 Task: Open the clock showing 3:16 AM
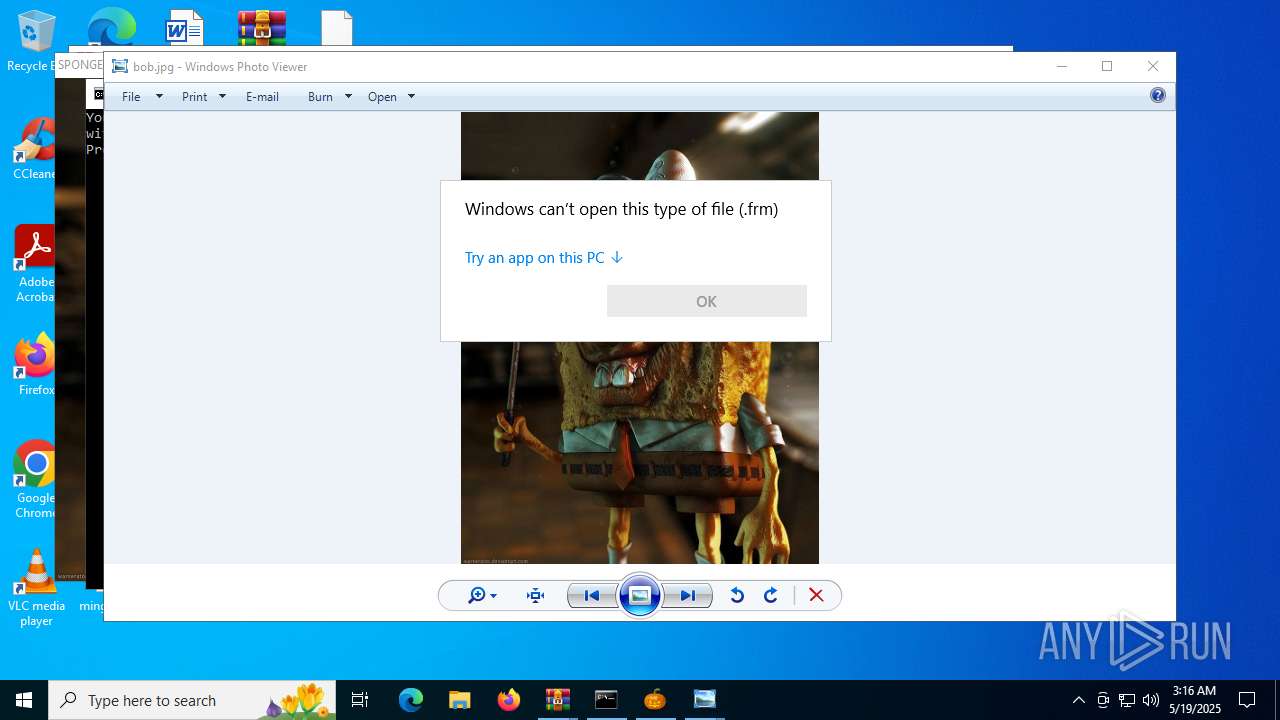tap(1196, 700)
